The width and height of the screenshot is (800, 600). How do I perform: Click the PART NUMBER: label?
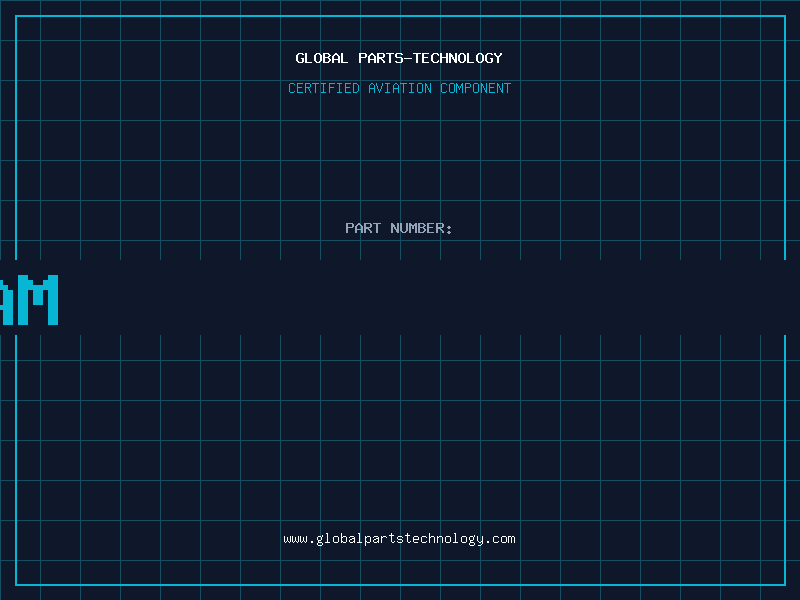coord(399,228)
